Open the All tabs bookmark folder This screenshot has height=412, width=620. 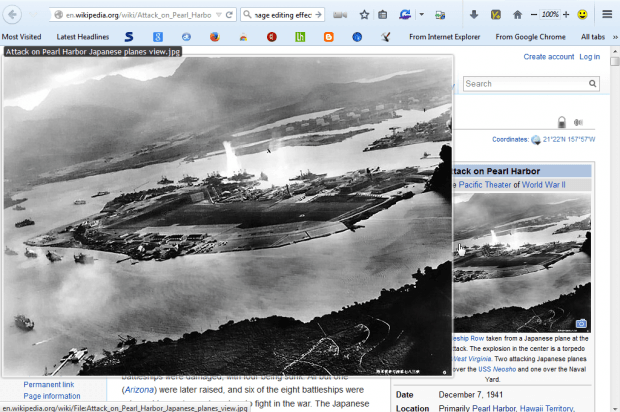point(593,37)
